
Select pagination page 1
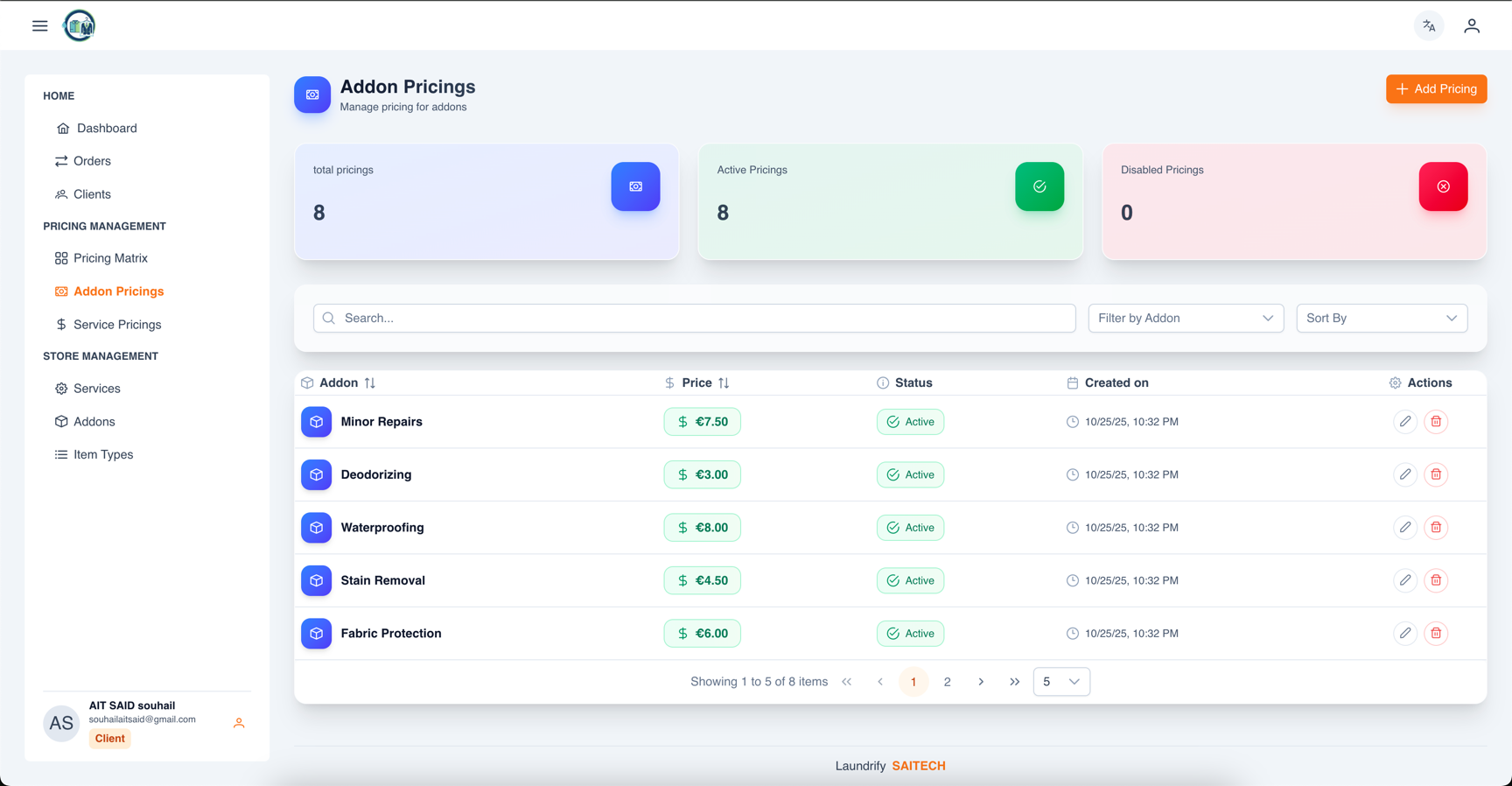tap(913, 682)
